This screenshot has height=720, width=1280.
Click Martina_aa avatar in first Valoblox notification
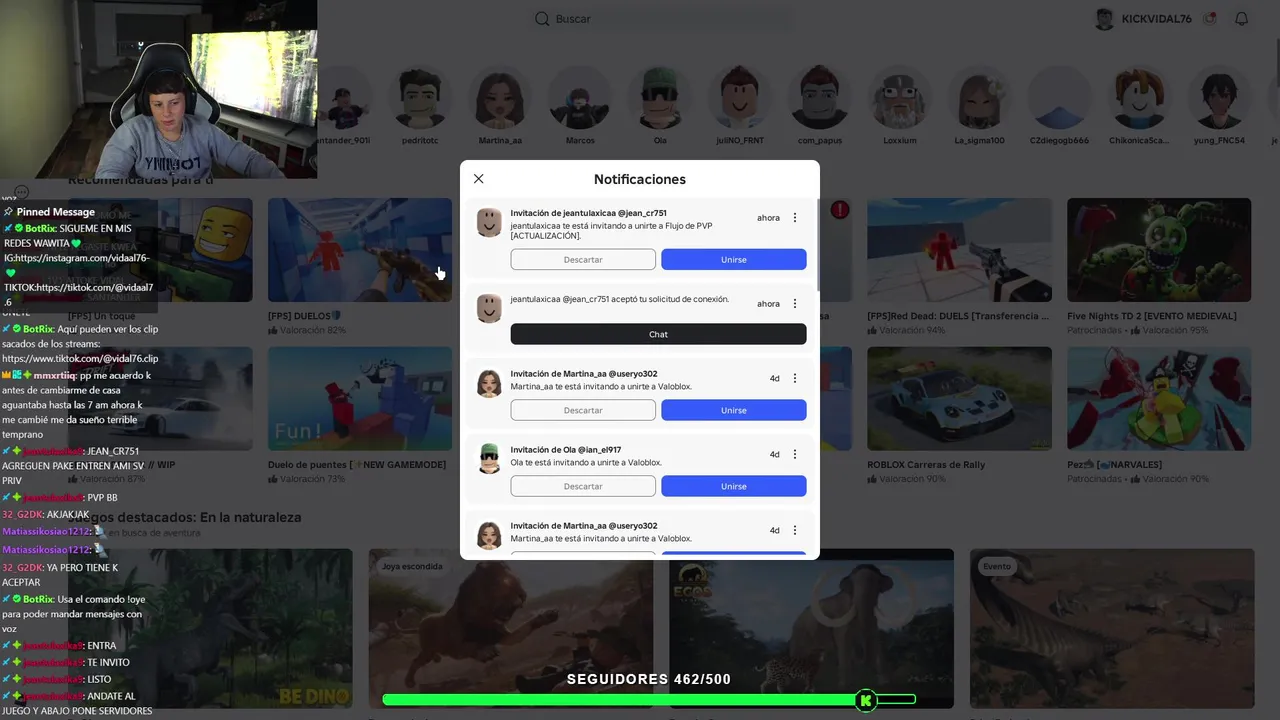click(x=489, y=383)
